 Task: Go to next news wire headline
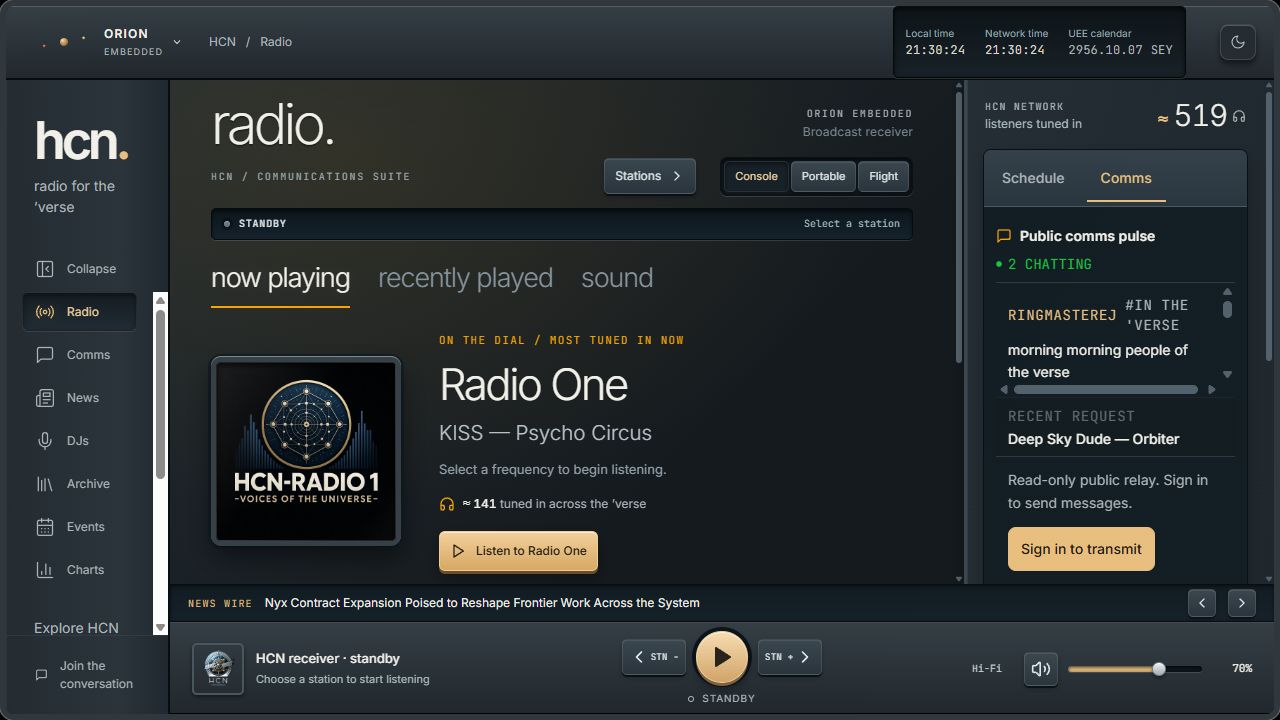click(1242, 603)
